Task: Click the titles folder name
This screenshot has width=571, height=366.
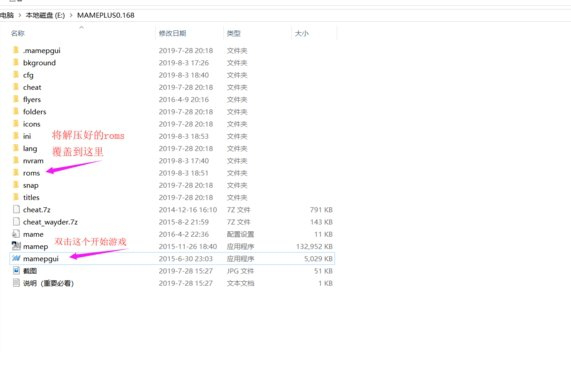Action: [x=31, y=197]
